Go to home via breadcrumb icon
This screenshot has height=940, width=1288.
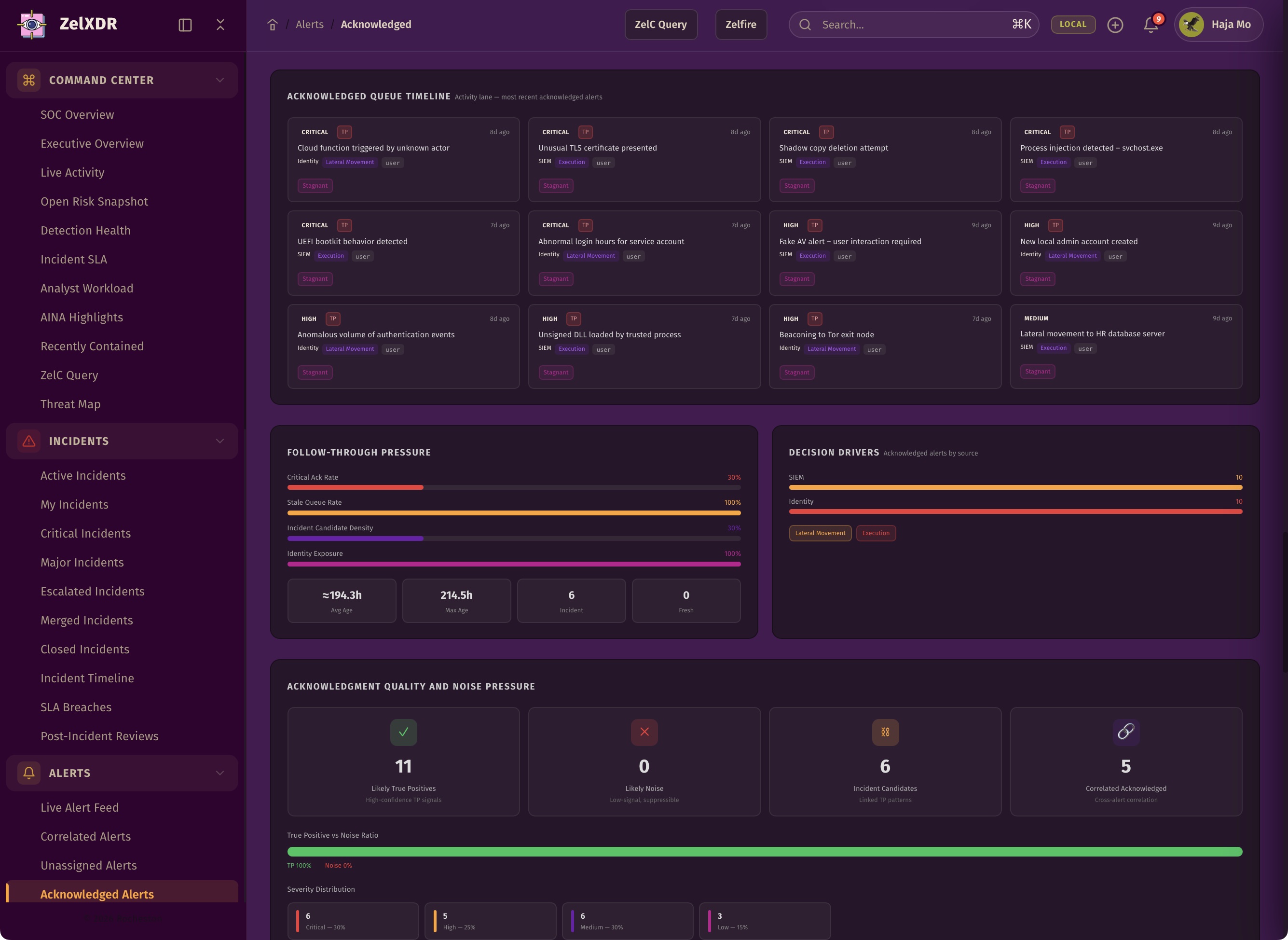pyautogui.click(x=273, y=25)
